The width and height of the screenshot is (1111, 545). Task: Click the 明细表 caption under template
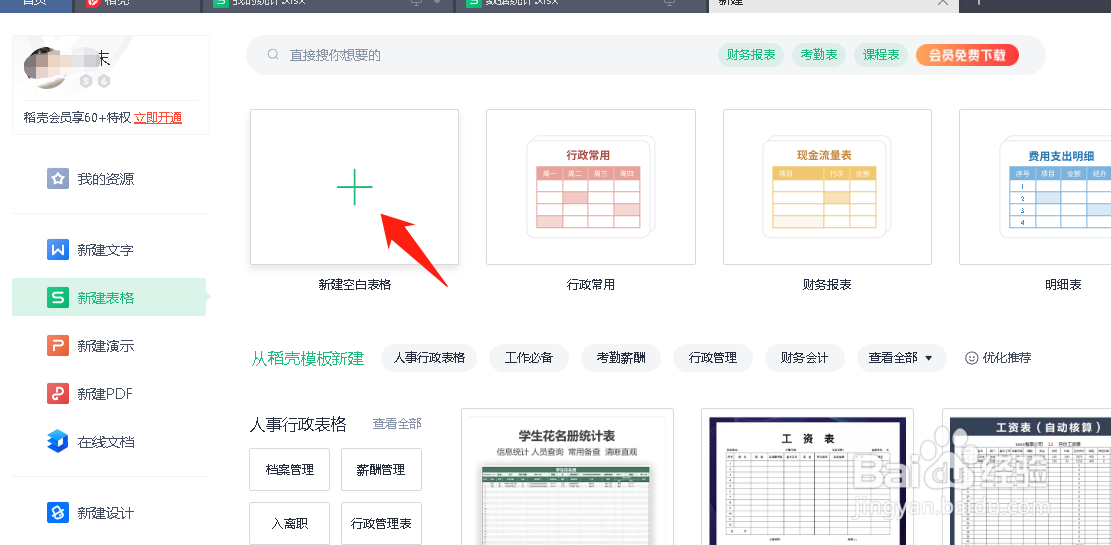1063,285
